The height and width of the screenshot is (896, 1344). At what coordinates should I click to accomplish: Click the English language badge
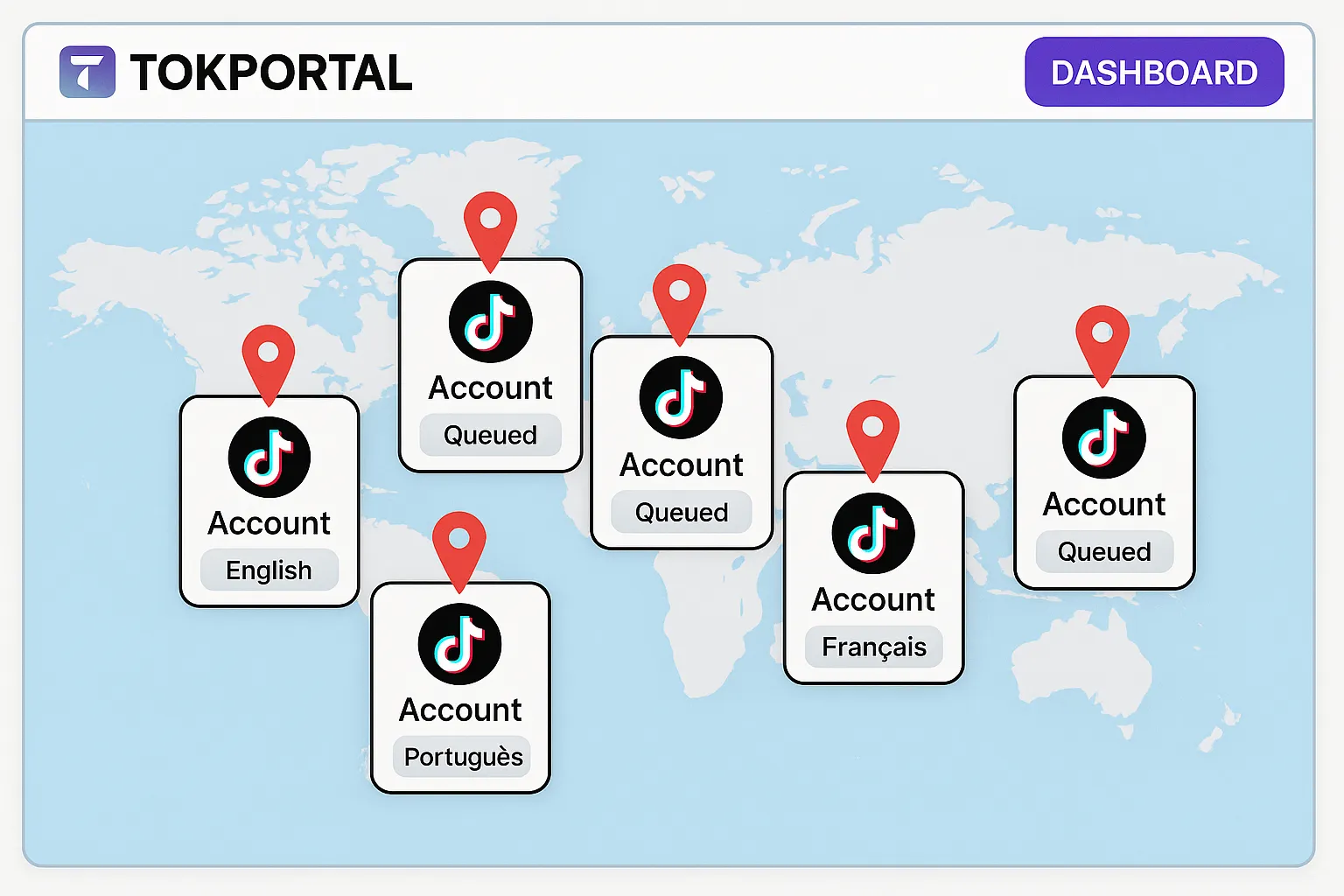tap(269, 570)
